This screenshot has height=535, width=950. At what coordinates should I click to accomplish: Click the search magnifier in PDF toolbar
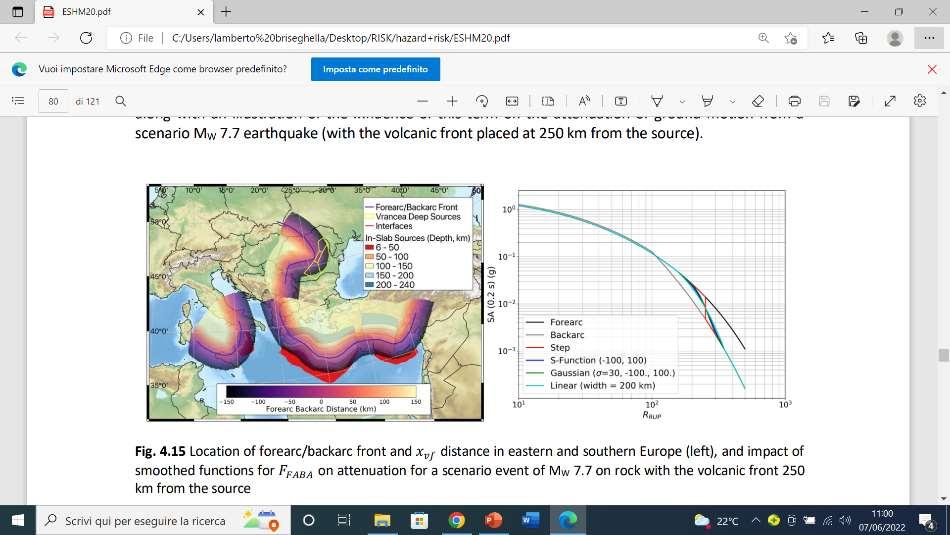[120, 101]
